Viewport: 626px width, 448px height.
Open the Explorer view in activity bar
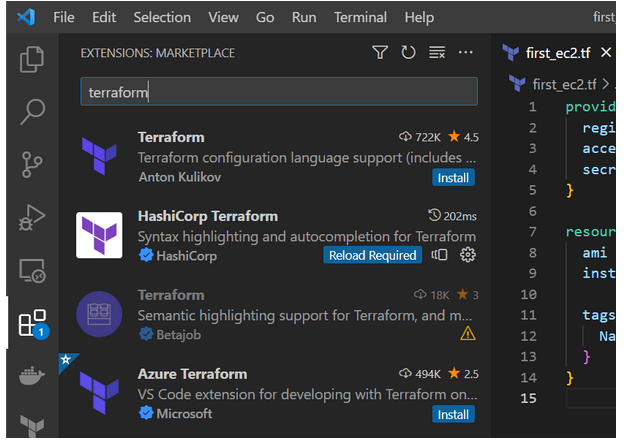click(32, 59)
